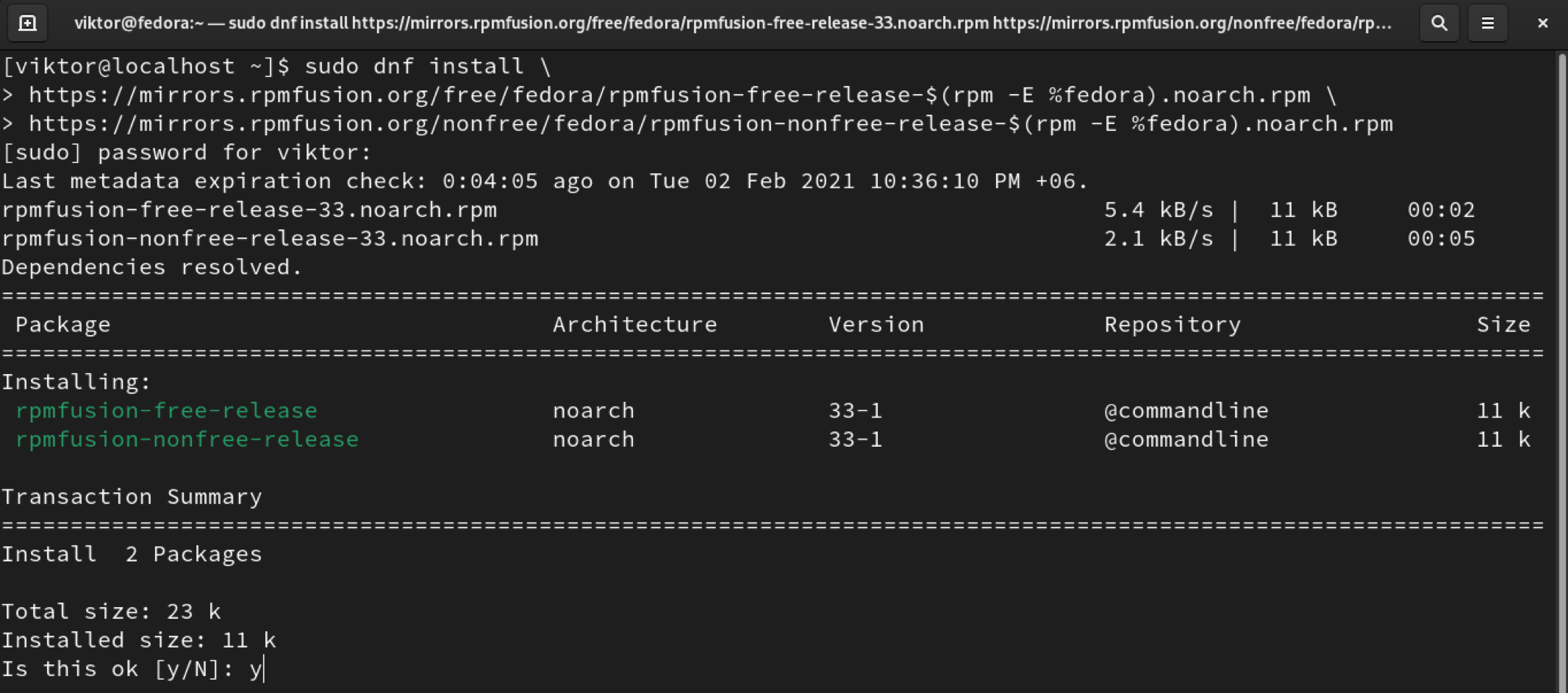Click the sudo password prompt line

point(187,152)
